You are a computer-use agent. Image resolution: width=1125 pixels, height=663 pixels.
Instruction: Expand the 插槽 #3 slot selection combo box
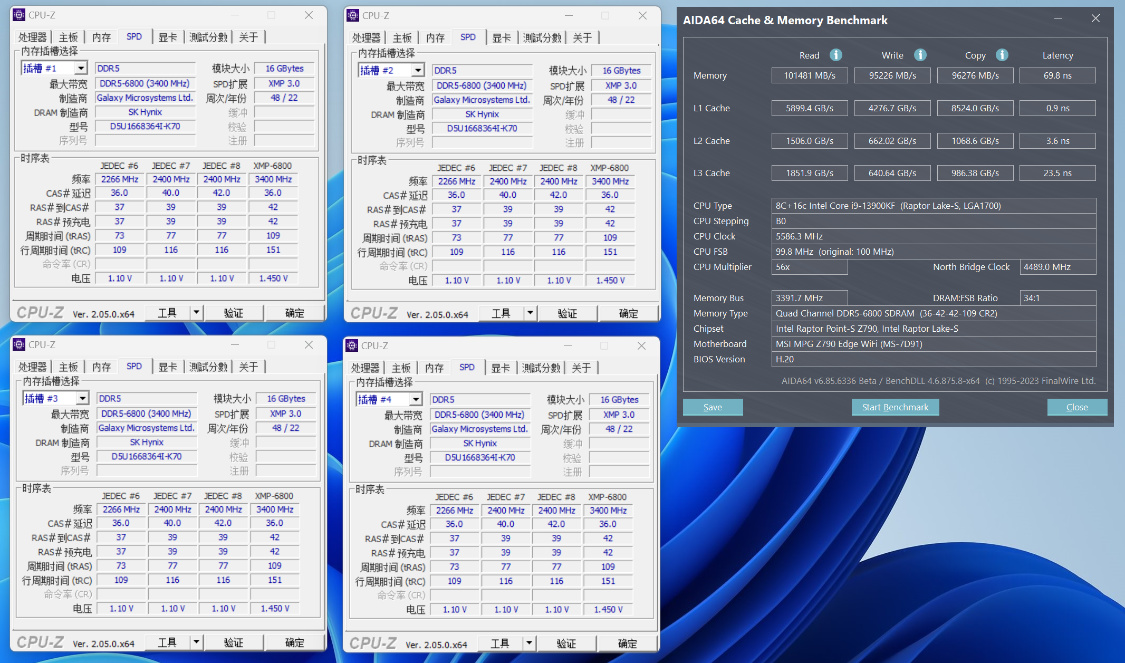tap(80, 399)
